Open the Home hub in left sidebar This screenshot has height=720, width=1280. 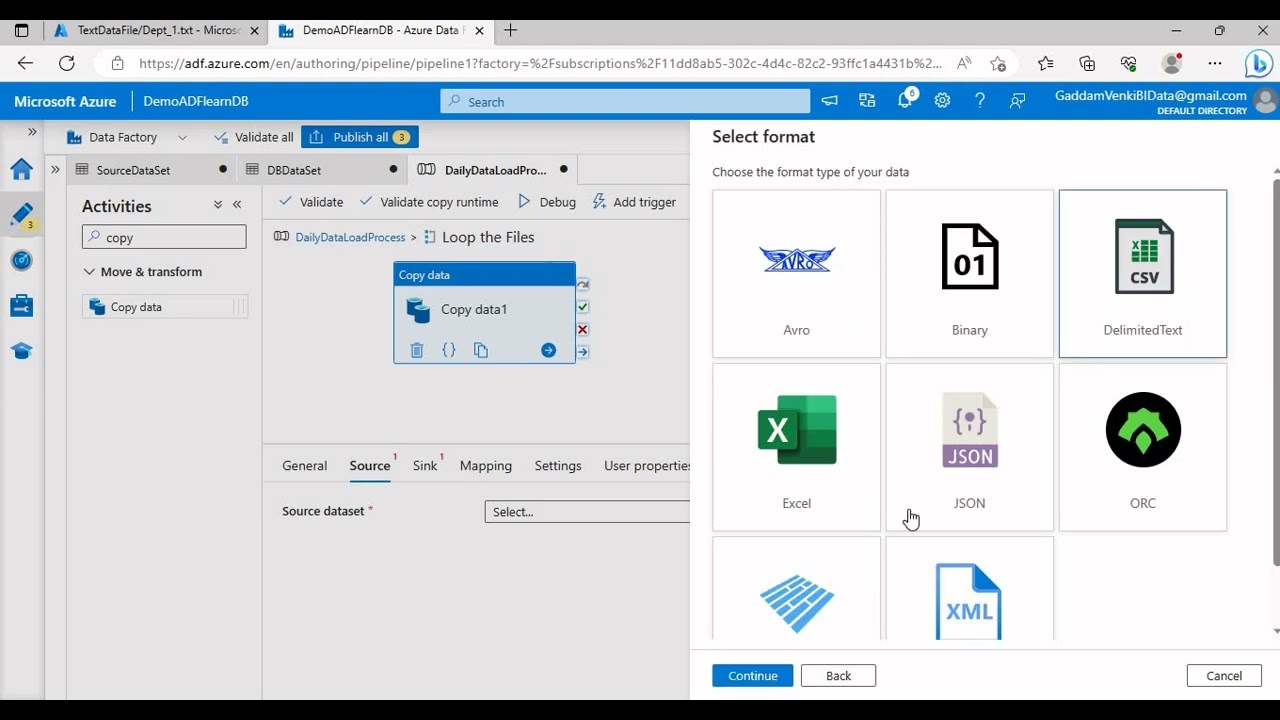[x=21, y=169]
